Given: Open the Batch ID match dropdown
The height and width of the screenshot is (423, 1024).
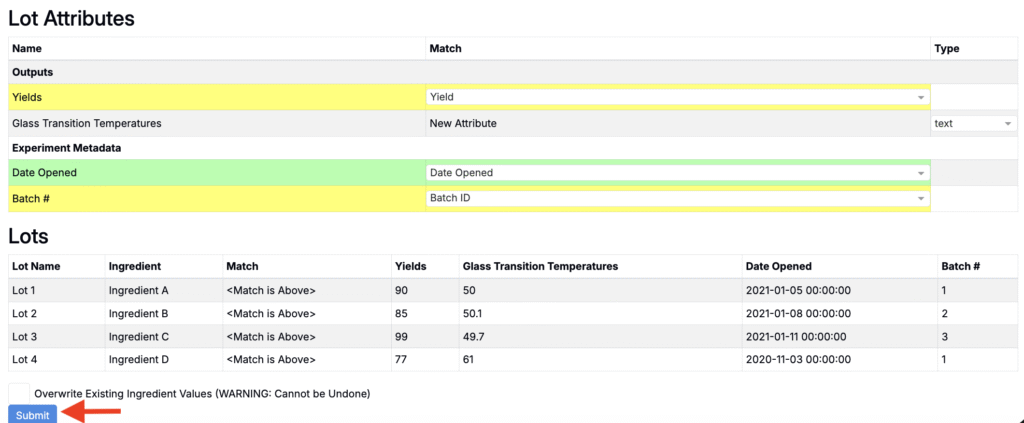Looking at the screenshot, I should (677, 199).
